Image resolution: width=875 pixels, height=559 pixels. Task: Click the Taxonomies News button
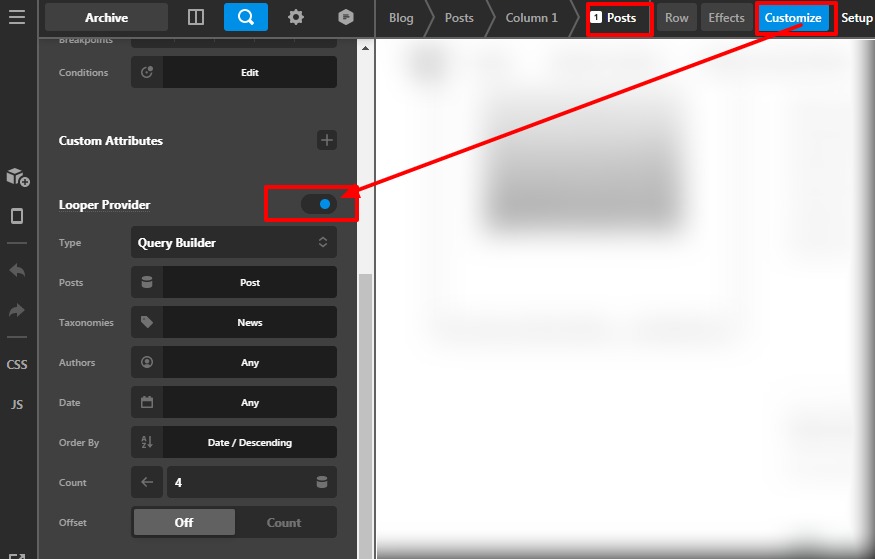click(249, 322)
